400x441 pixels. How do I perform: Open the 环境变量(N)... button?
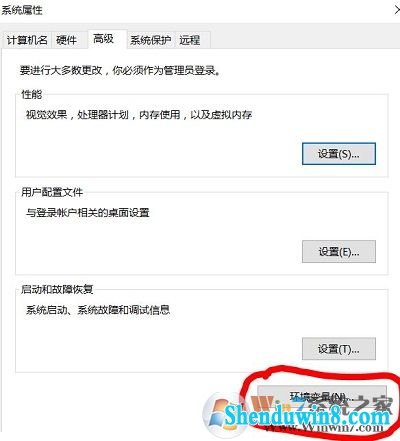[322, 397]
